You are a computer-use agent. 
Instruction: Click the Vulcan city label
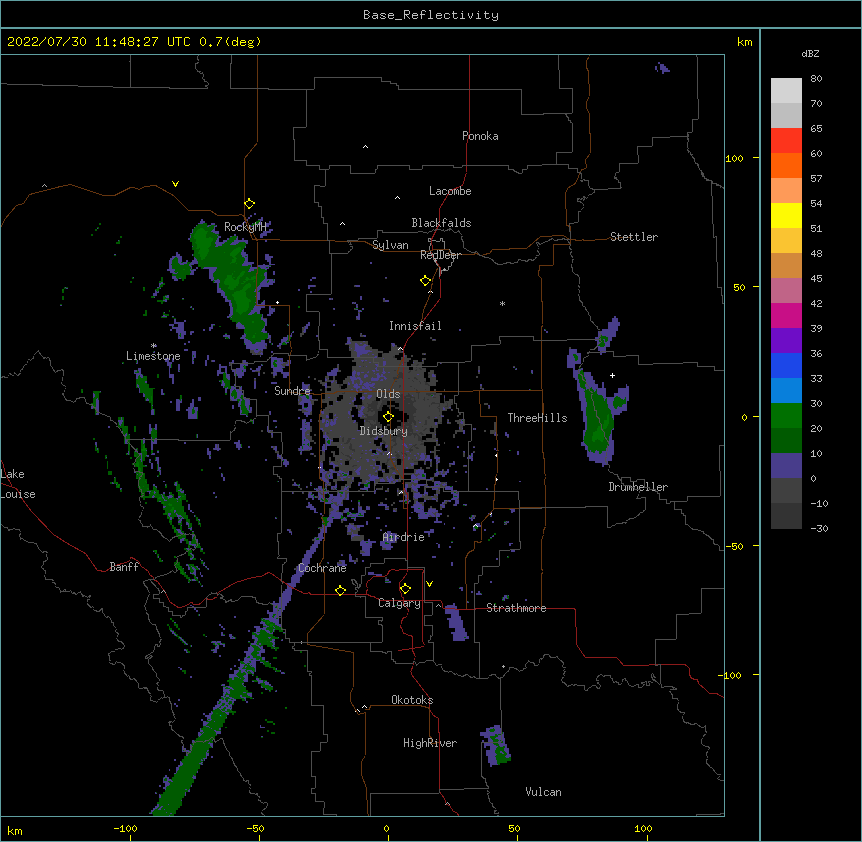pos(543,792)
